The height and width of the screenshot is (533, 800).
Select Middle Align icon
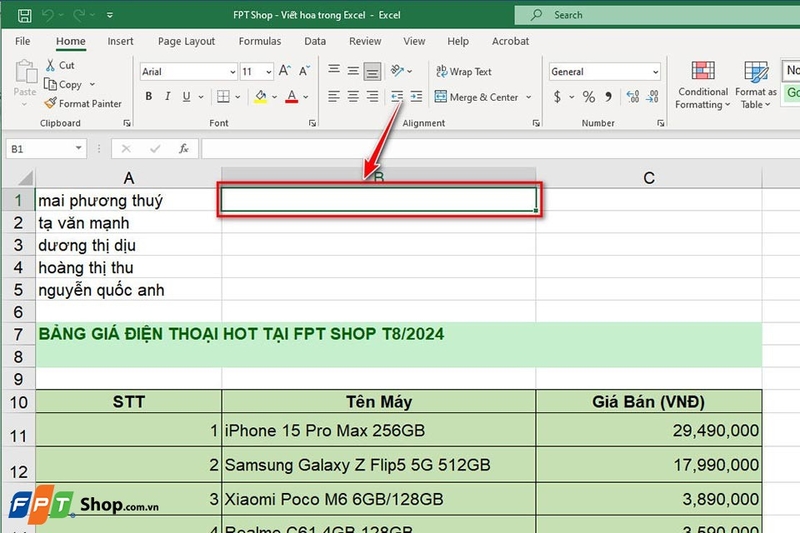(353, 71)
